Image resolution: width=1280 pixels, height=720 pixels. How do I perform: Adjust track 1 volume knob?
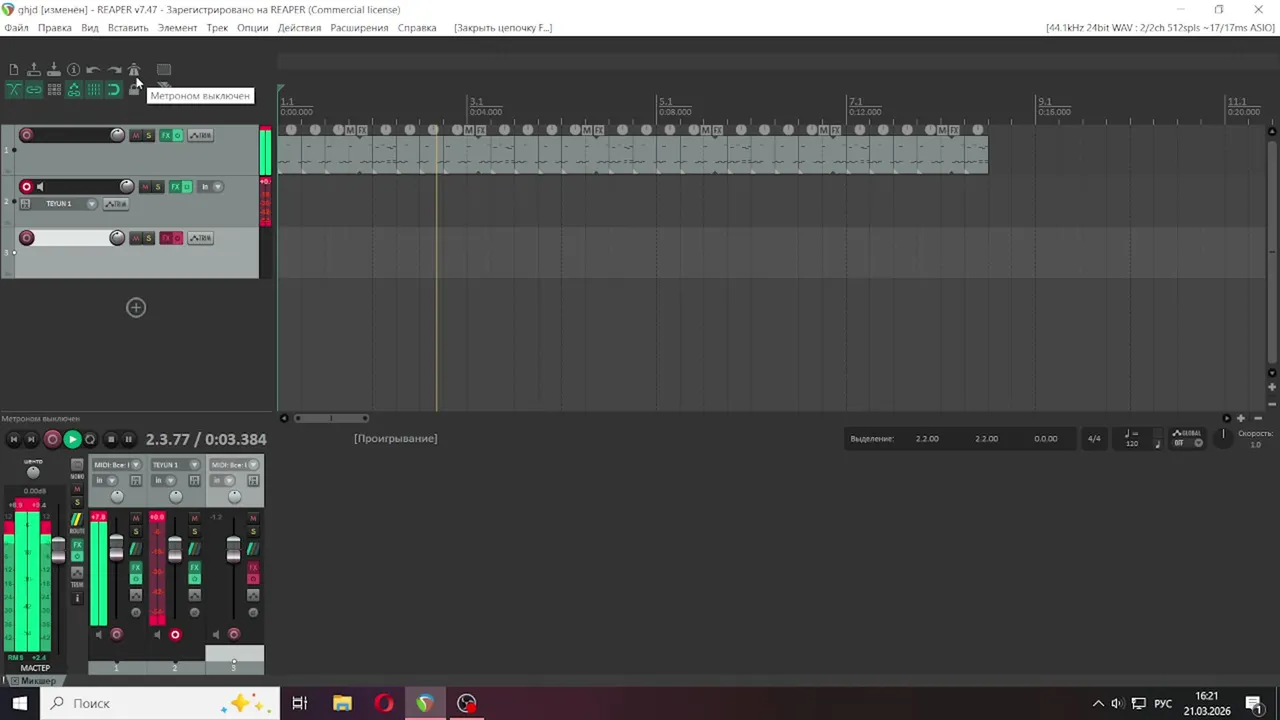117,135
